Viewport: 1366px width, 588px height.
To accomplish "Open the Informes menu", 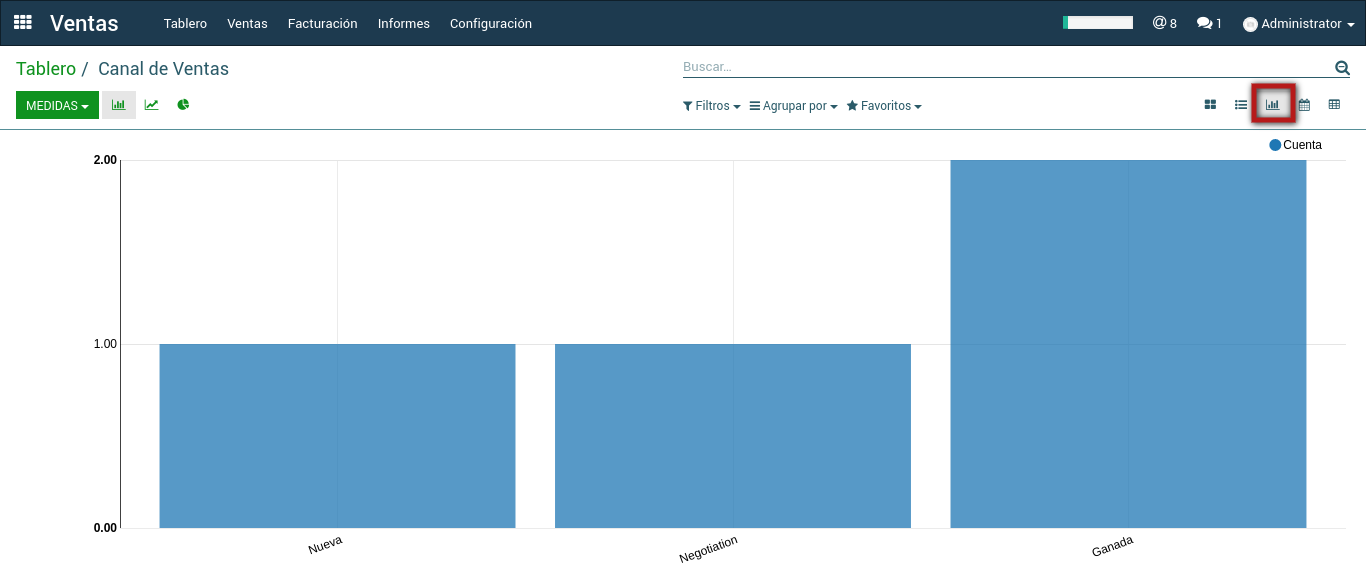I will coord(403,23).
